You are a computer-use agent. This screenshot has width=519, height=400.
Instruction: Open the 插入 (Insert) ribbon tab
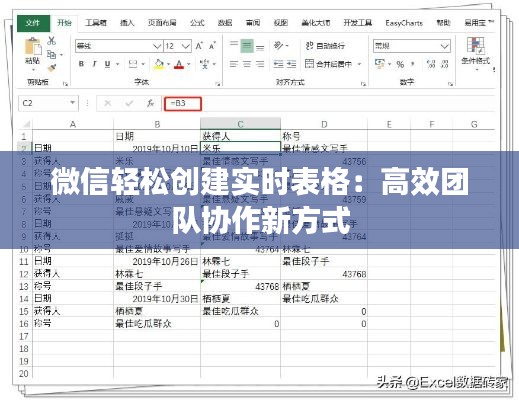point(127,23)
